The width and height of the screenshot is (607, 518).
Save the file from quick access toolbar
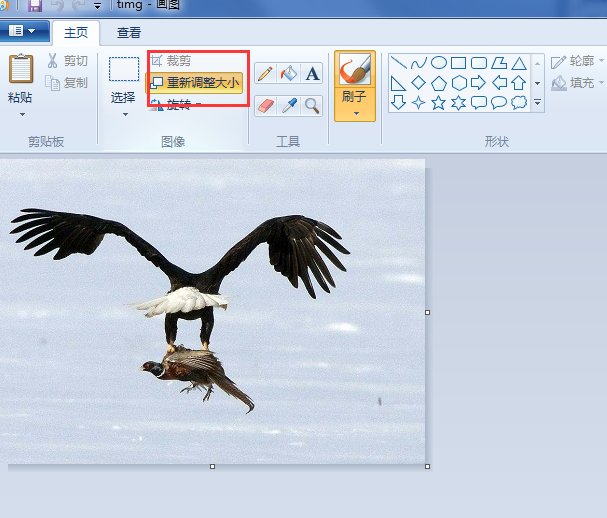35,6
